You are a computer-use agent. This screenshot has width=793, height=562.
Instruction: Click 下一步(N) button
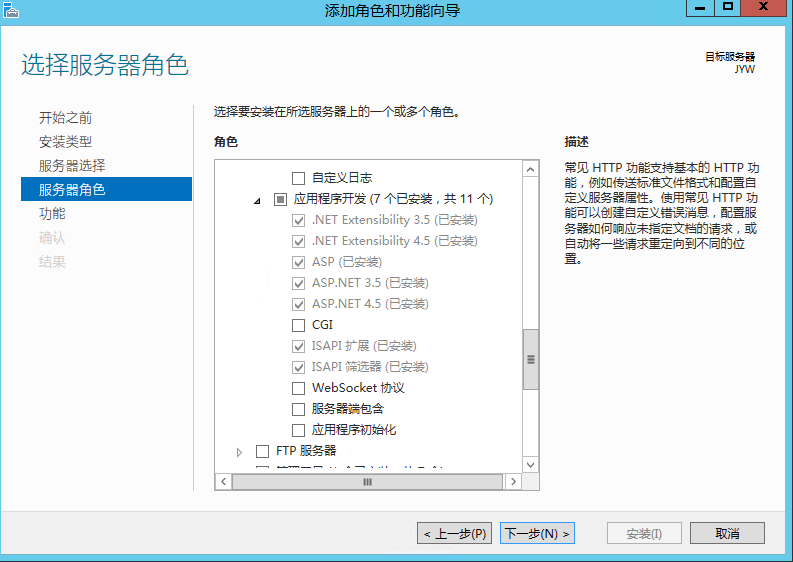coord(537,534)
